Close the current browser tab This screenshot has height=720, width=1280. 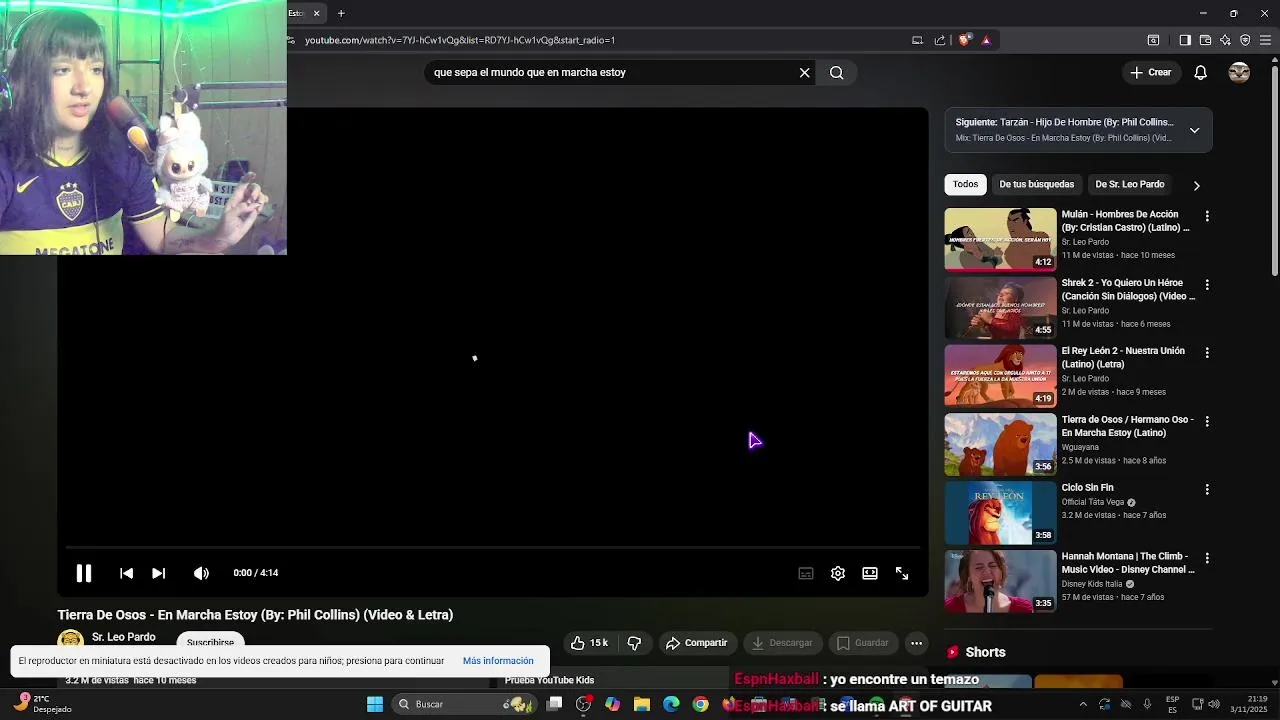click(316, 13)
